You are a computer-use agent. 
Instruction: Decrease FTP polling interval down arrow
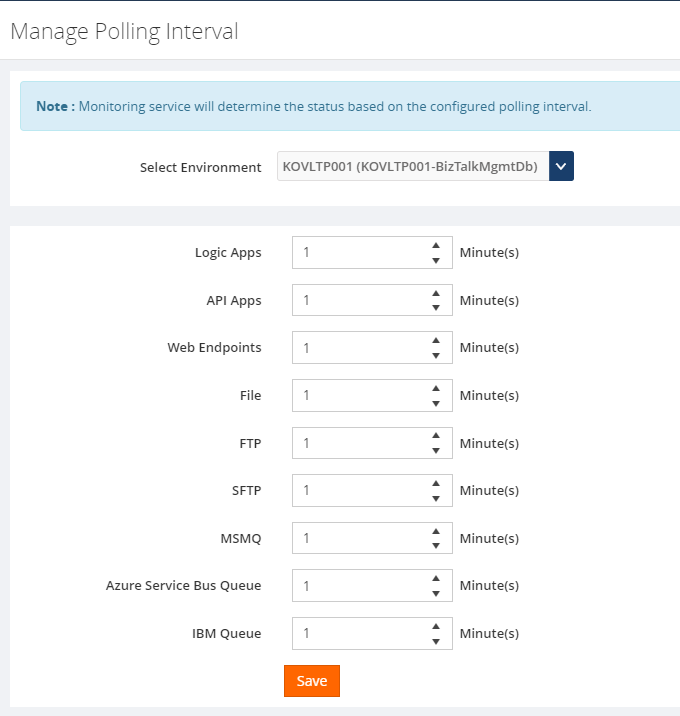[x=436, y=451]
